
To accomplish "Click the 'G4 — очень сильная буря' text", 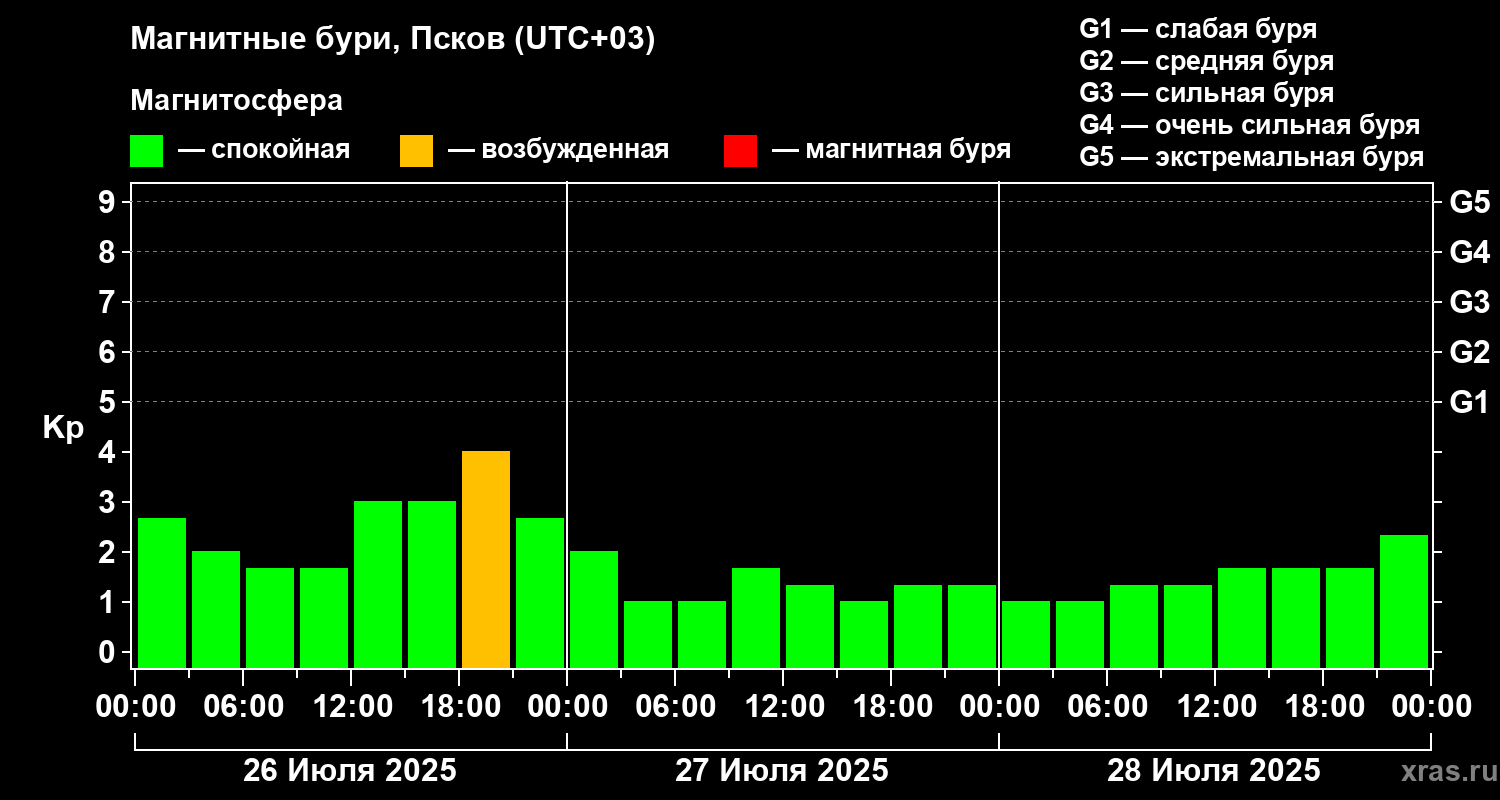I will point(1250,125).
